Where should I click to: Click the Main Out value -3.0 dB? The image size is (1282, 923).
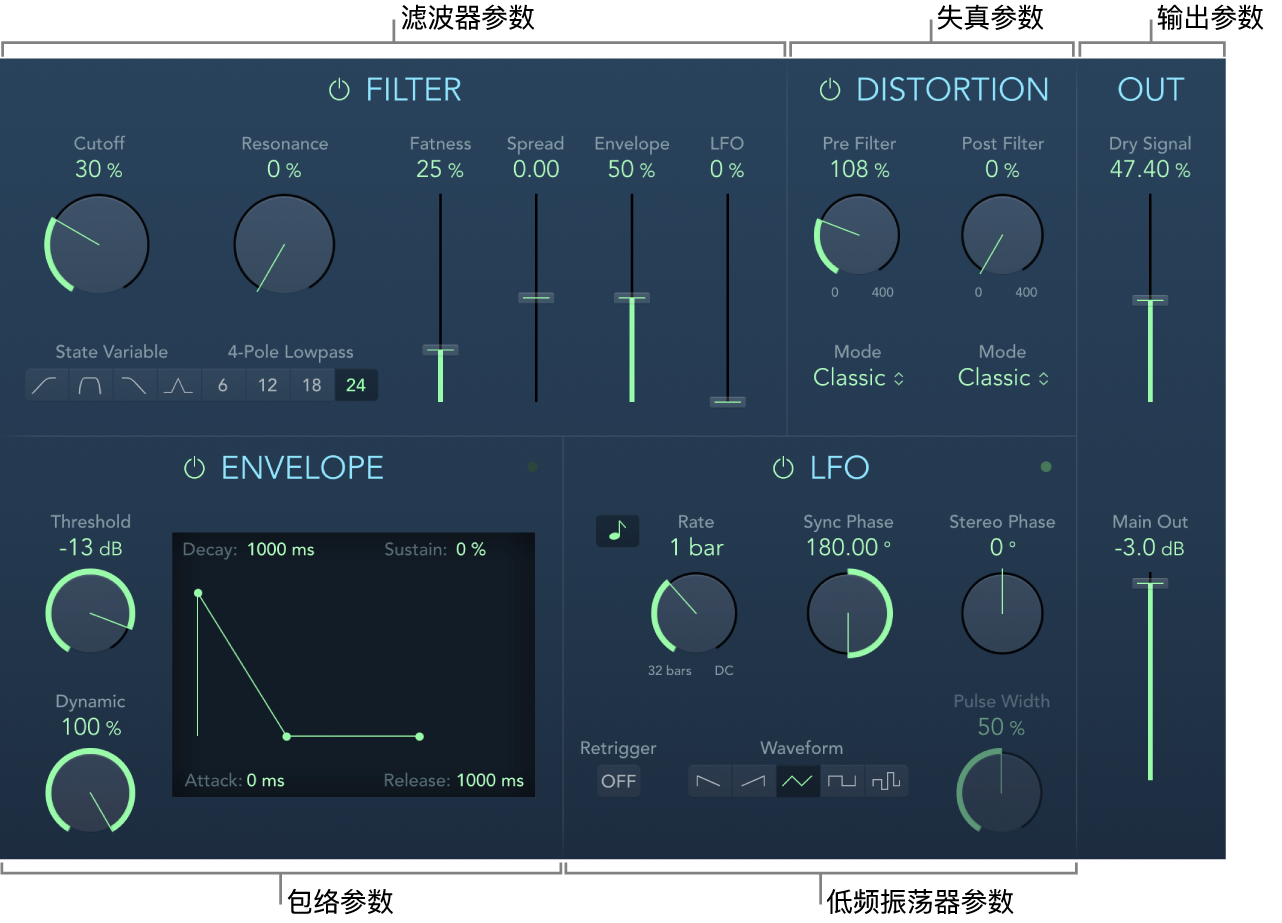[1150, 547]
